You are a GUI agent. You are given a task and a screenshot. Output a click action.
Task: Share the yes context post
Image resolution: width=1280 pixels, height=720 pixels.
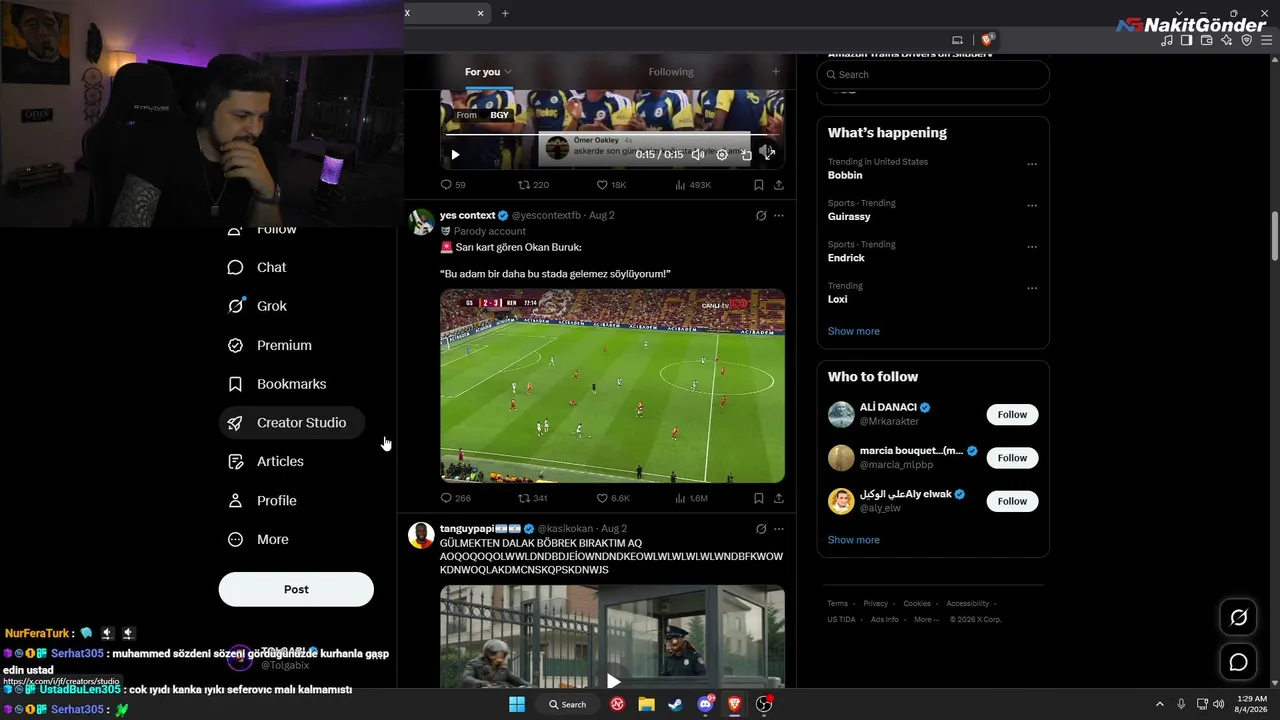click(x=779, y=498)
